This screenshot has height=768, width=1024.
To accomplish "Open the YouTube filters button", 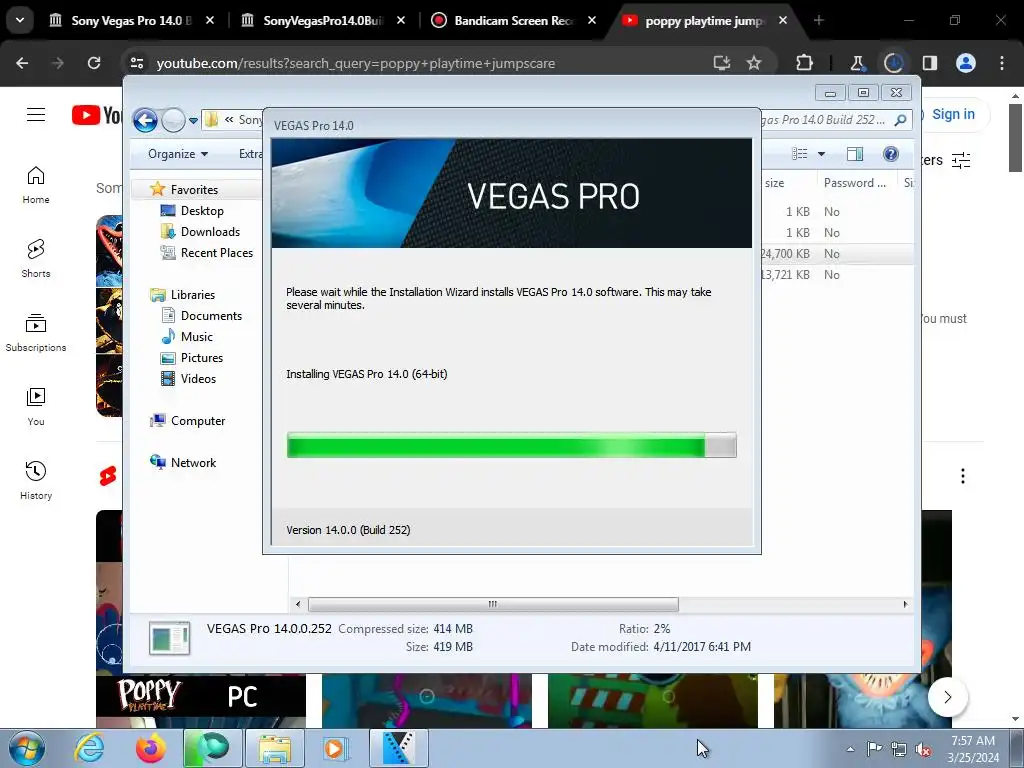I will (961, 160).
